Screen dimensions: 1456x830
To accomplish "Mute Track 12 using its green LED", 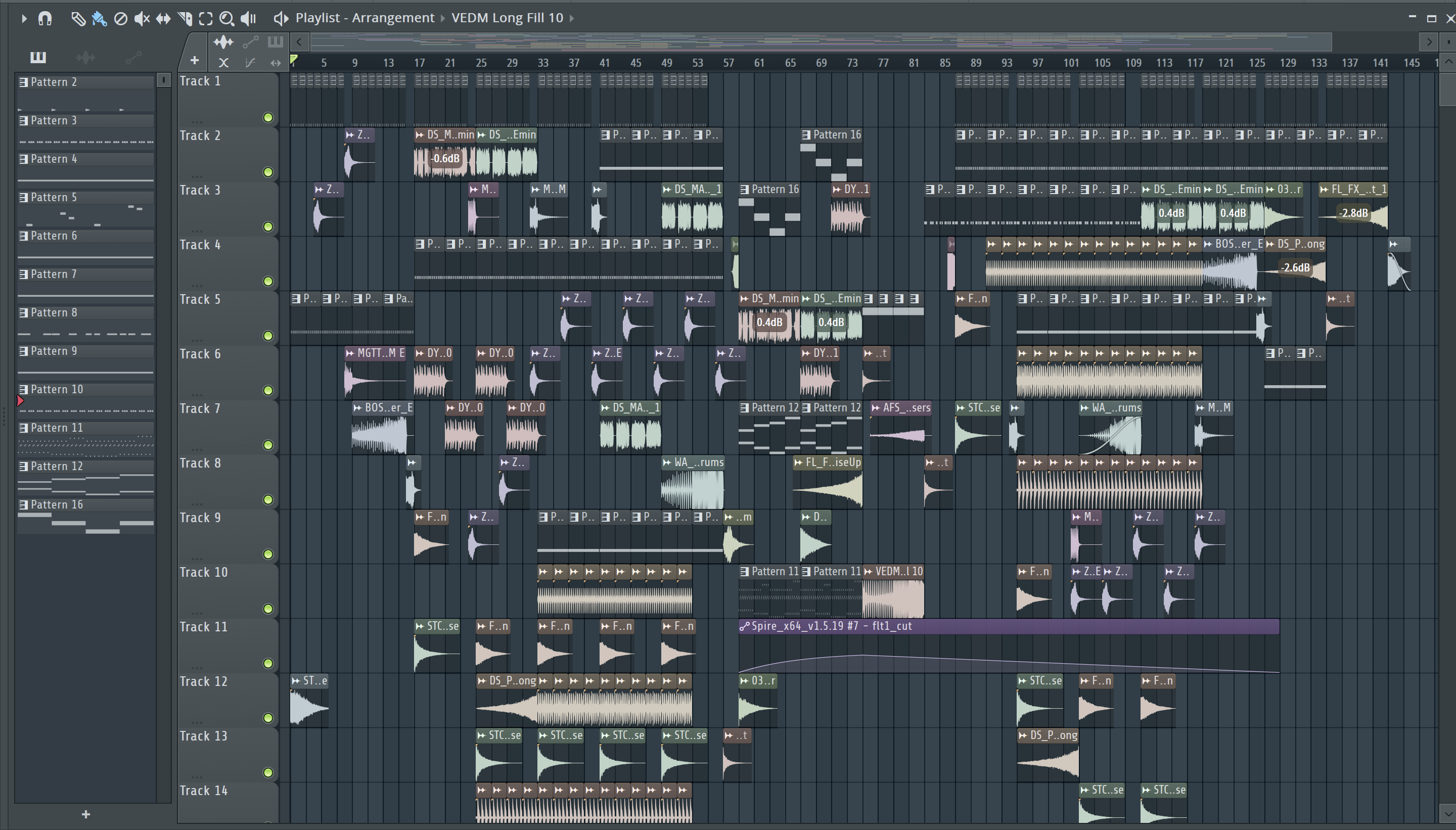I will (268, 718).
